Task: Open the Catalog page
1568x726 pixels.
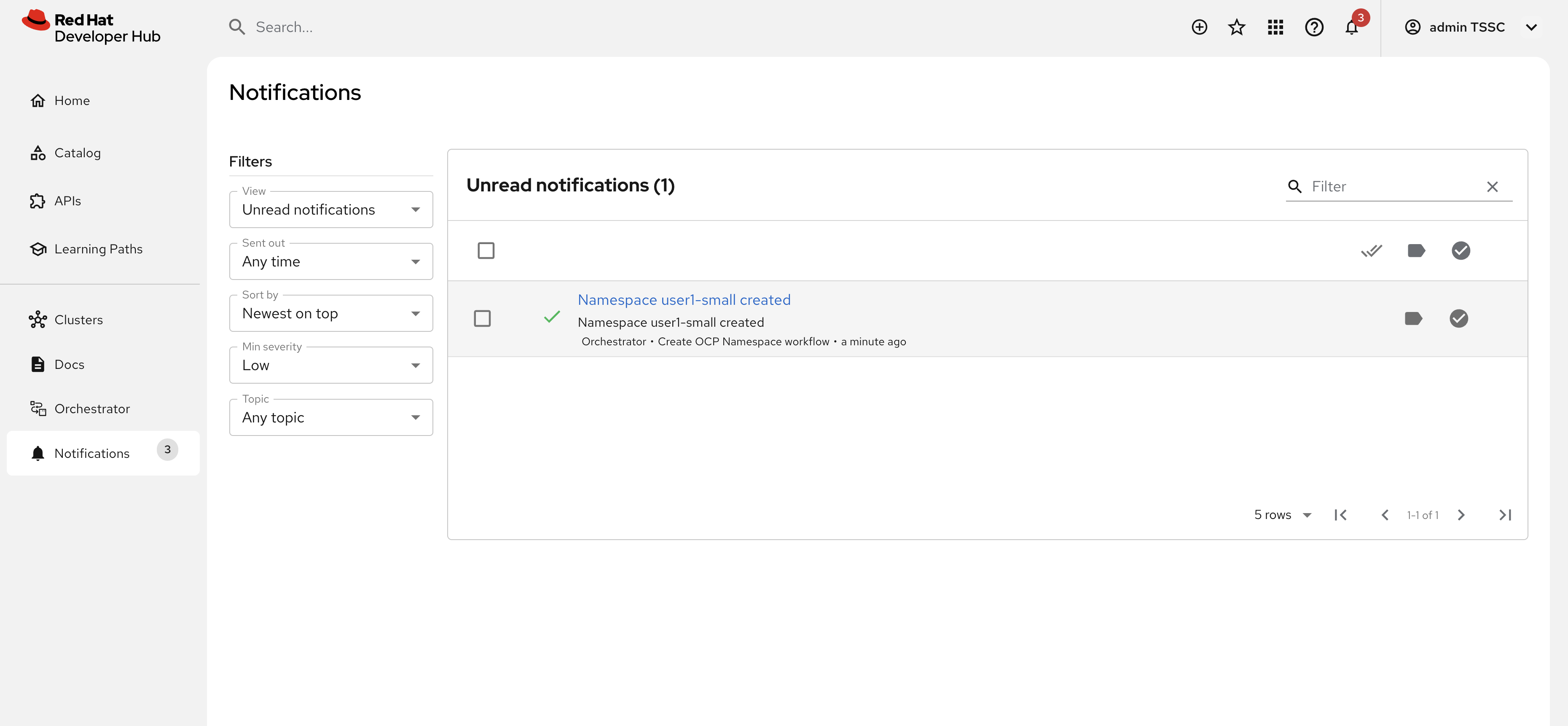Action: tap(78, 152)
